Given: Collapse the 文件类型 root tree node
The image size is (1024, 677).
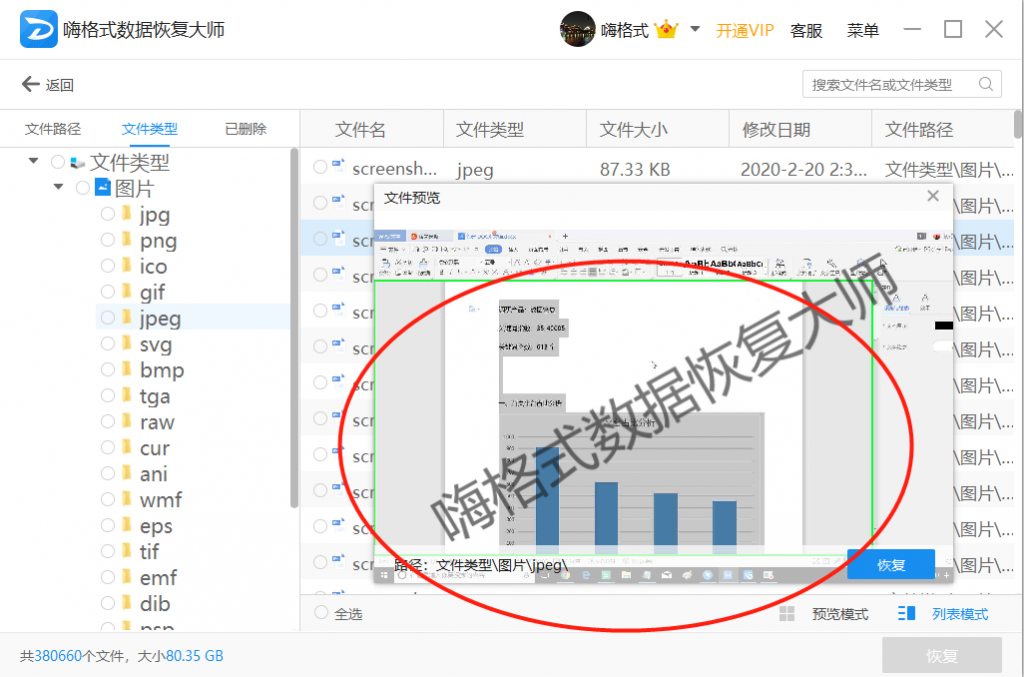Looking at the screenshot, I should (33, 161).
